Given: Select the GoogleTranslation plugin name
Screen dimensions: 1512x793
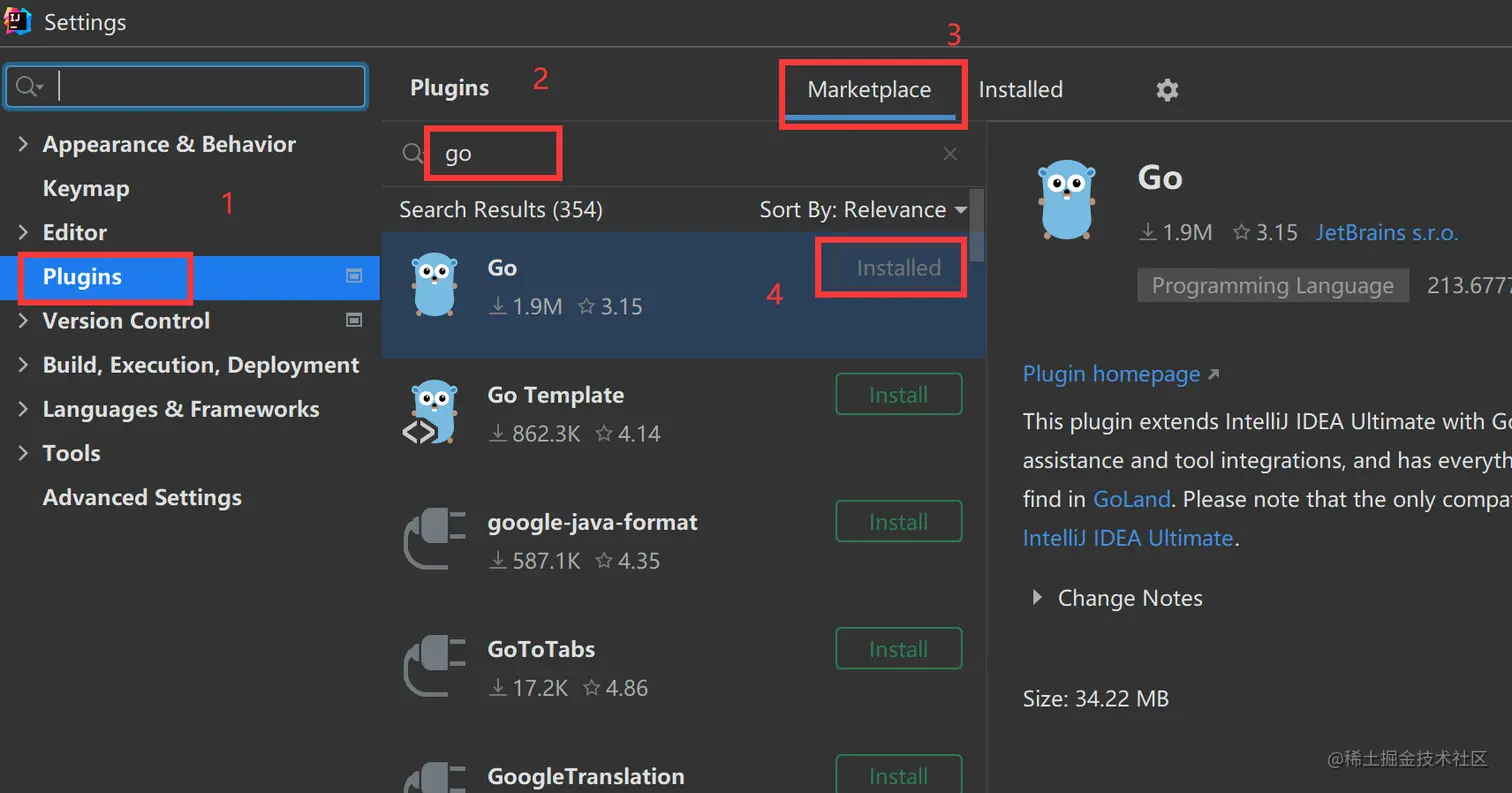Looking at the screenshot, I should (x=586, y=776).
